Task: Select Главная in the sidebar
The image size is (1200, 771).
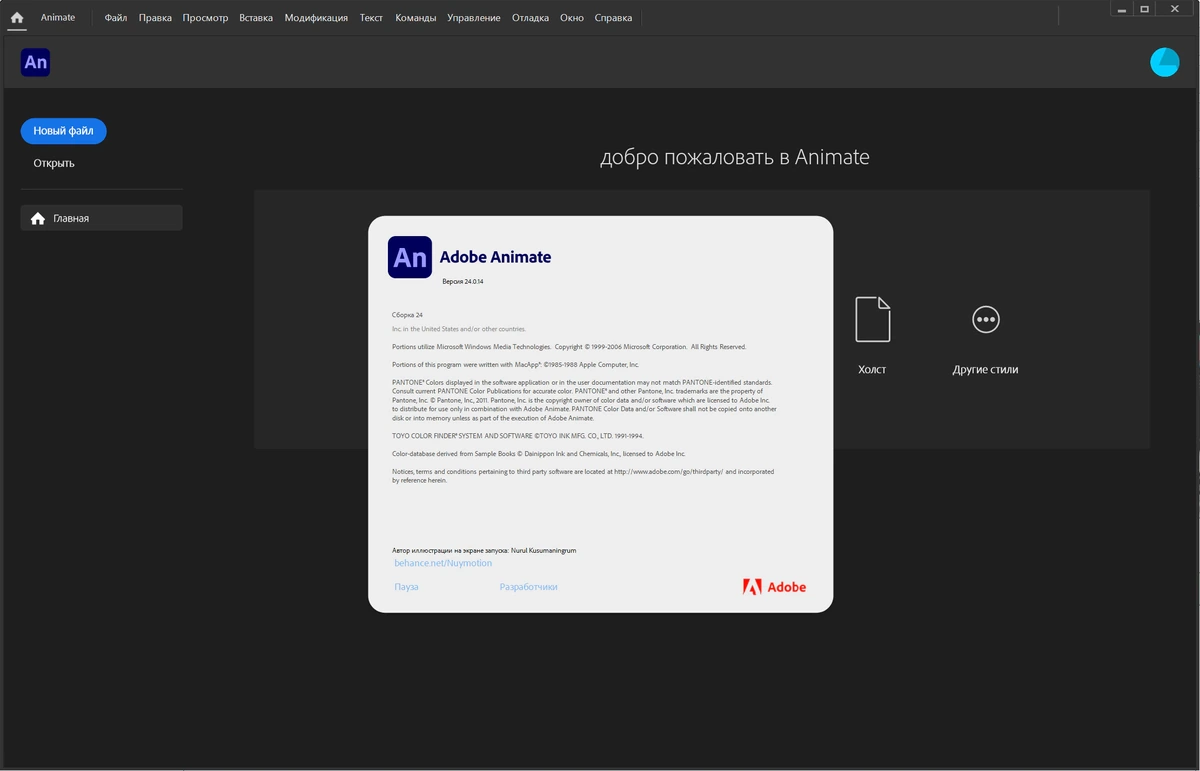Action: [101, 218]
